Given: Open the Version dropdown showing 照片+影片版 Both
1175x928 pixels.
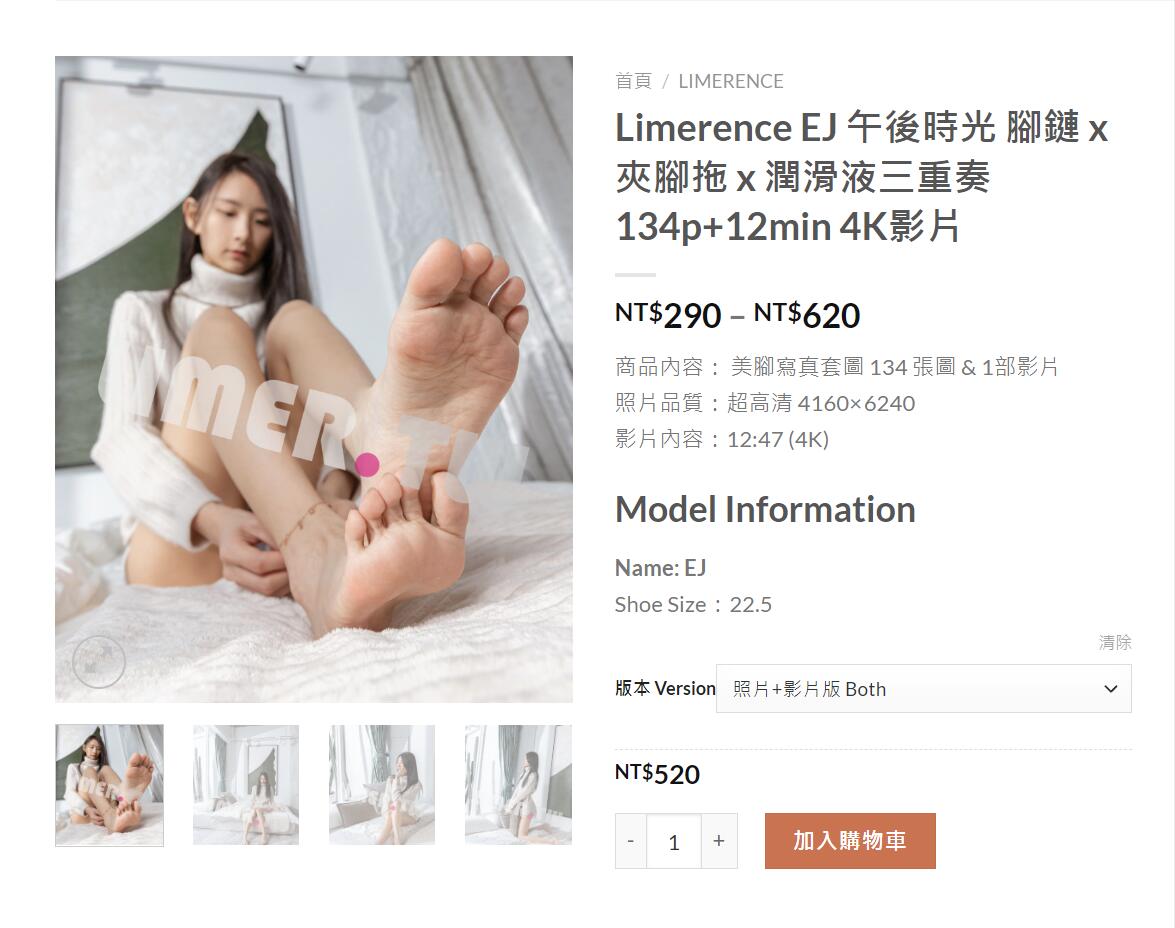Looking at the screenshot, I should point(923,688).
